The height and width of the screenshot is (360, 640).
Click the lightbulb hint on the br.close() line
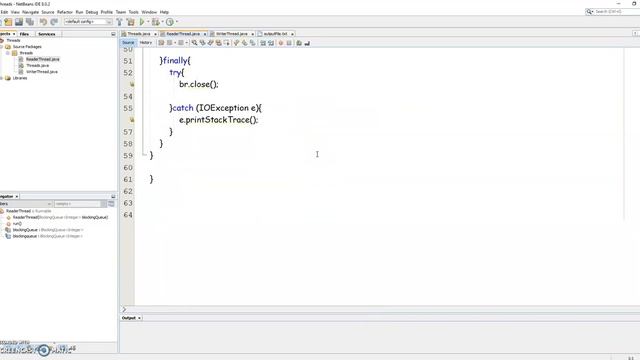(132, 84)
